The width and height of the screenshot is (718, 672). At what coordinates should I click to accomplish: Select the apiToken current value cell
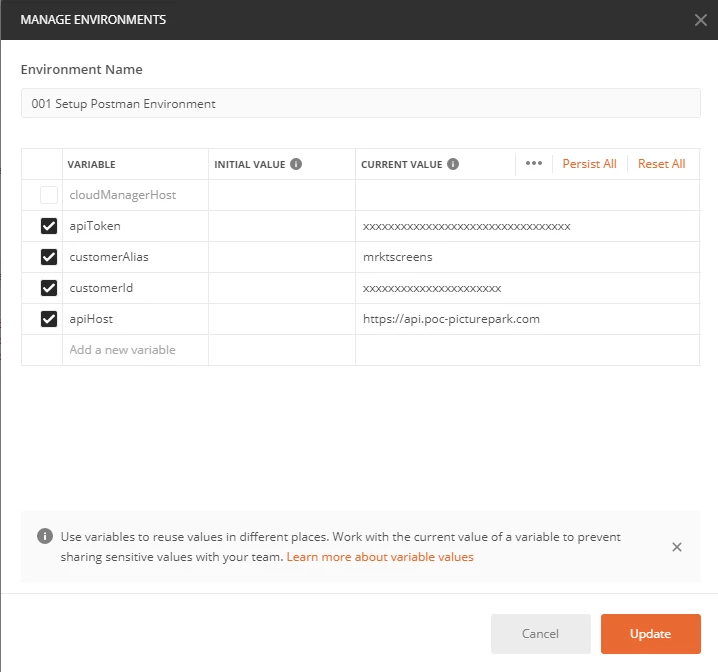(x=528, y=226)
